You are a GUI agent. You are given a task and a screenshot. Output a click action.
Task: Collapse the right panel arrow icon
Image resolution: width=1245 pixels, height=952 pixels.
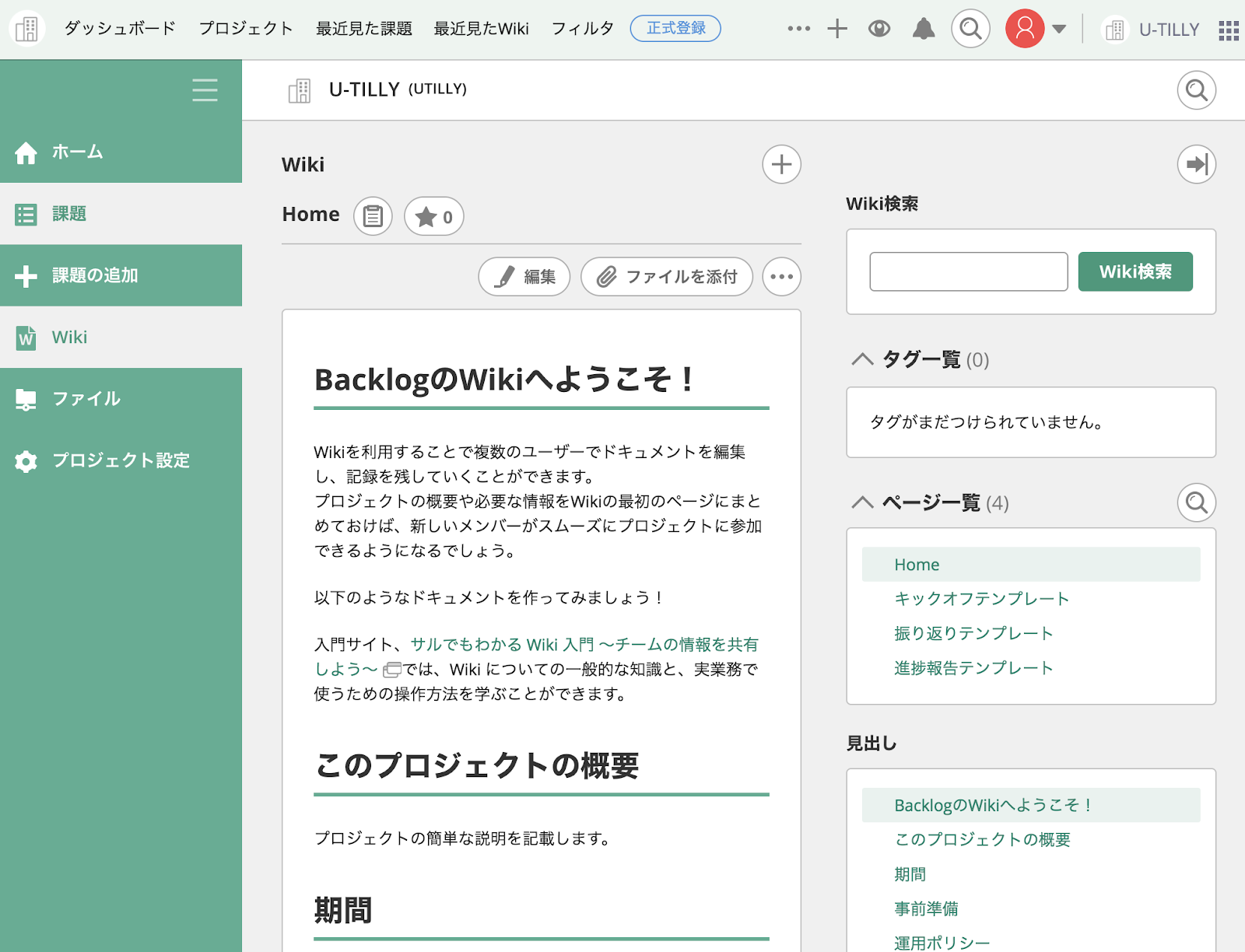tap(1196, 164)
